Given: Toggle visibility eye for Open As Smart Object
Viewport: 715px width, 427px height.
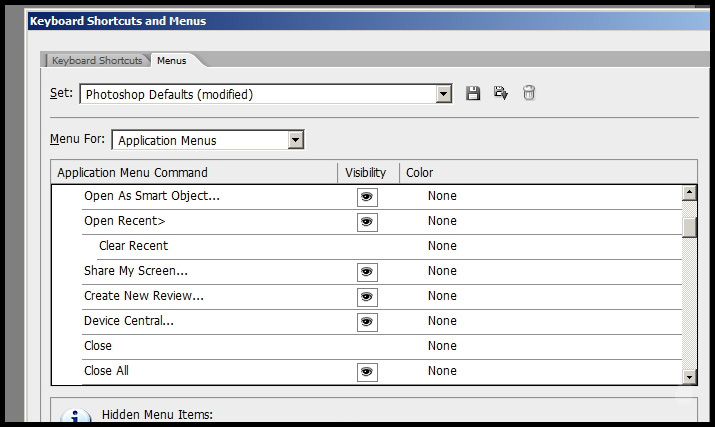Looking at the screenshot, I should click(367, 197).
